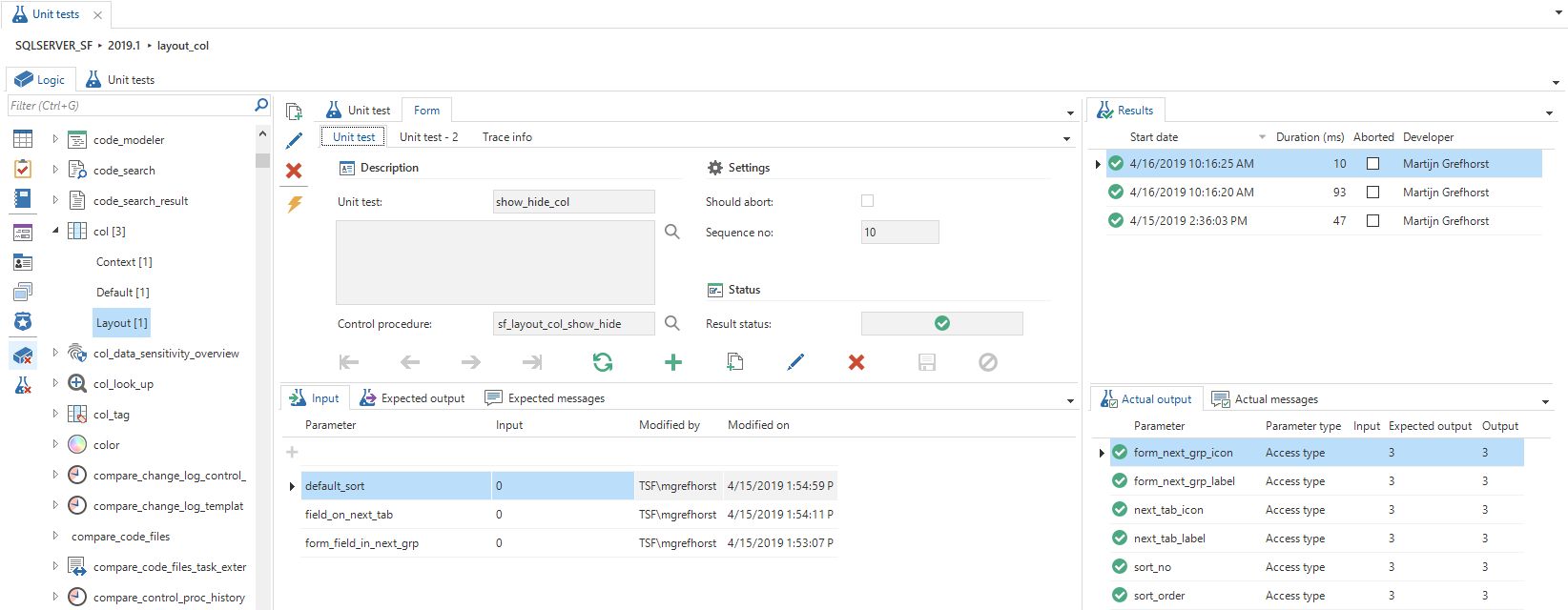Click the color wheel icon beside color
1568x610 pixels.
pos(77,445)
